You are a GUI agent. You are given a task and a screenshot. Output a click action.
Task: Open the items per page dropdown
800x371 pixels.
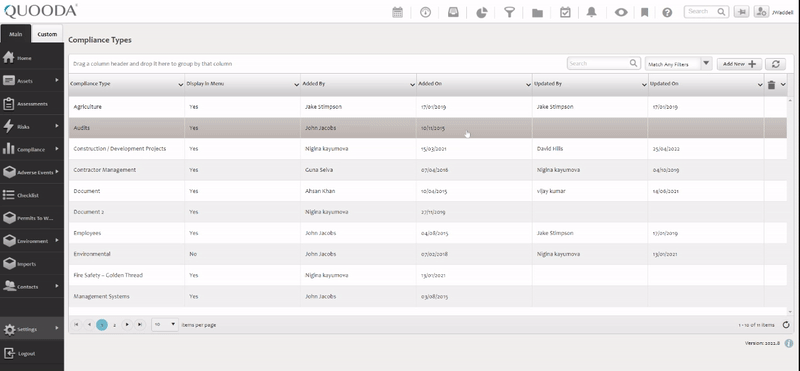click(165, 325)
